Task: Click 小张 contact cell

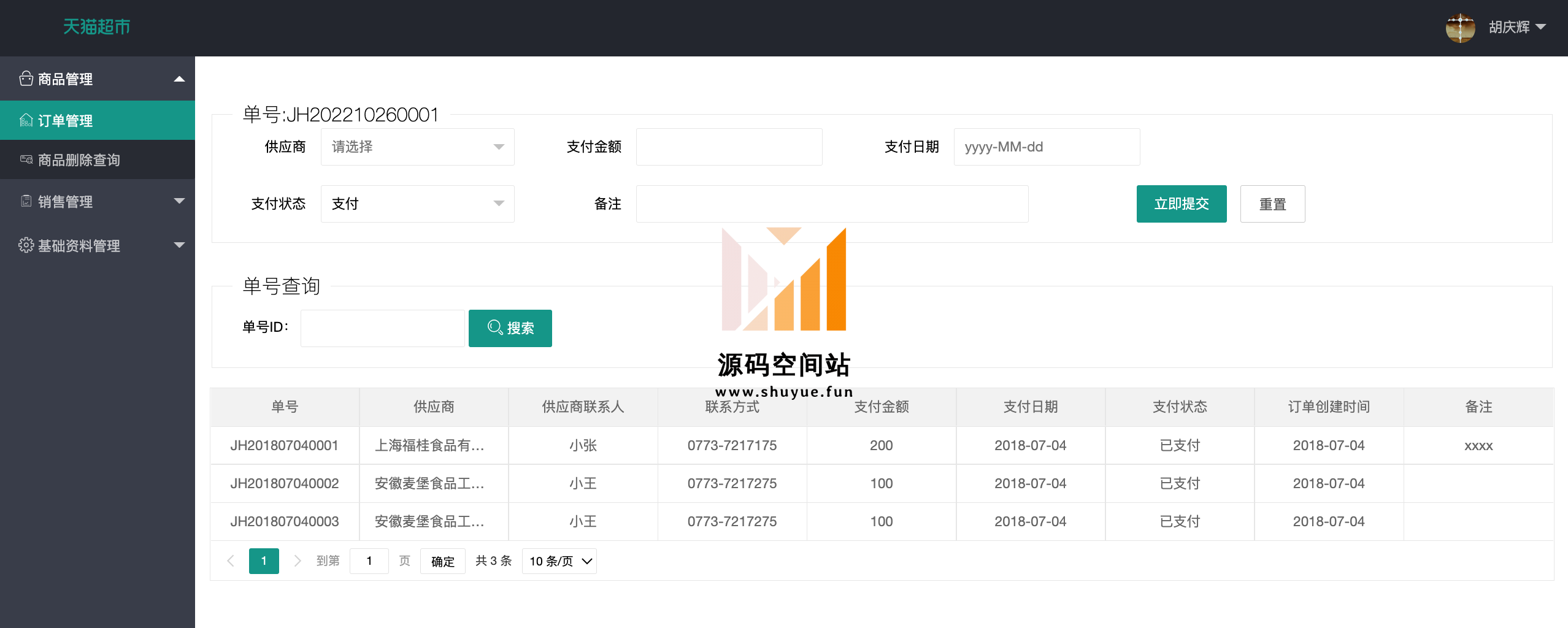Action: [x=583, y=445]
